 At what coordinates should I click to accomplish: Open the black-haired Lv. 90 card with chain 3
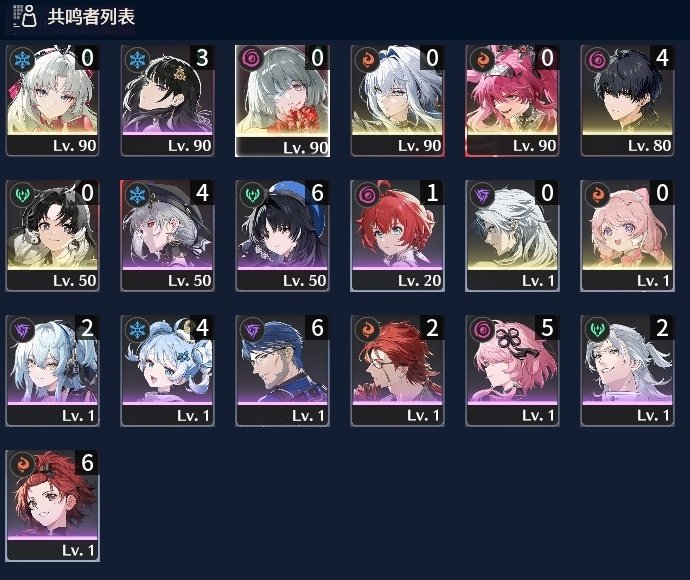(x=167, y=100)
